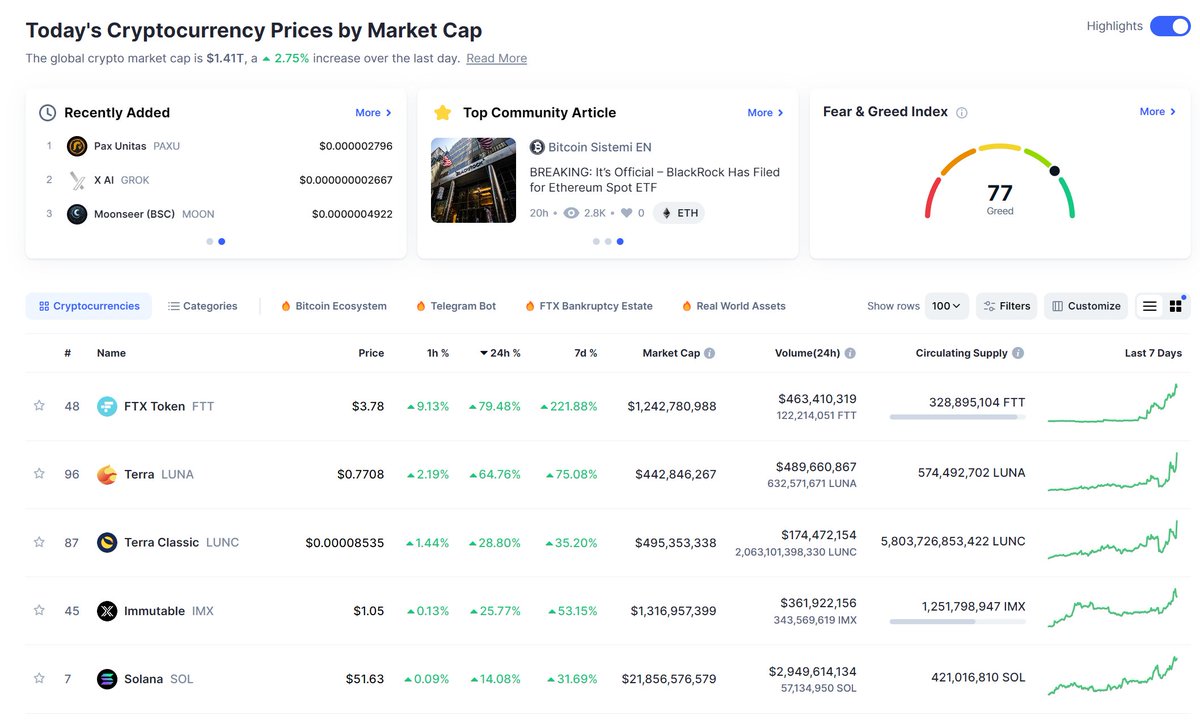Open the FTX Token 7-day chart
Screen dimensions: 1200x724
click(1113, 404)
